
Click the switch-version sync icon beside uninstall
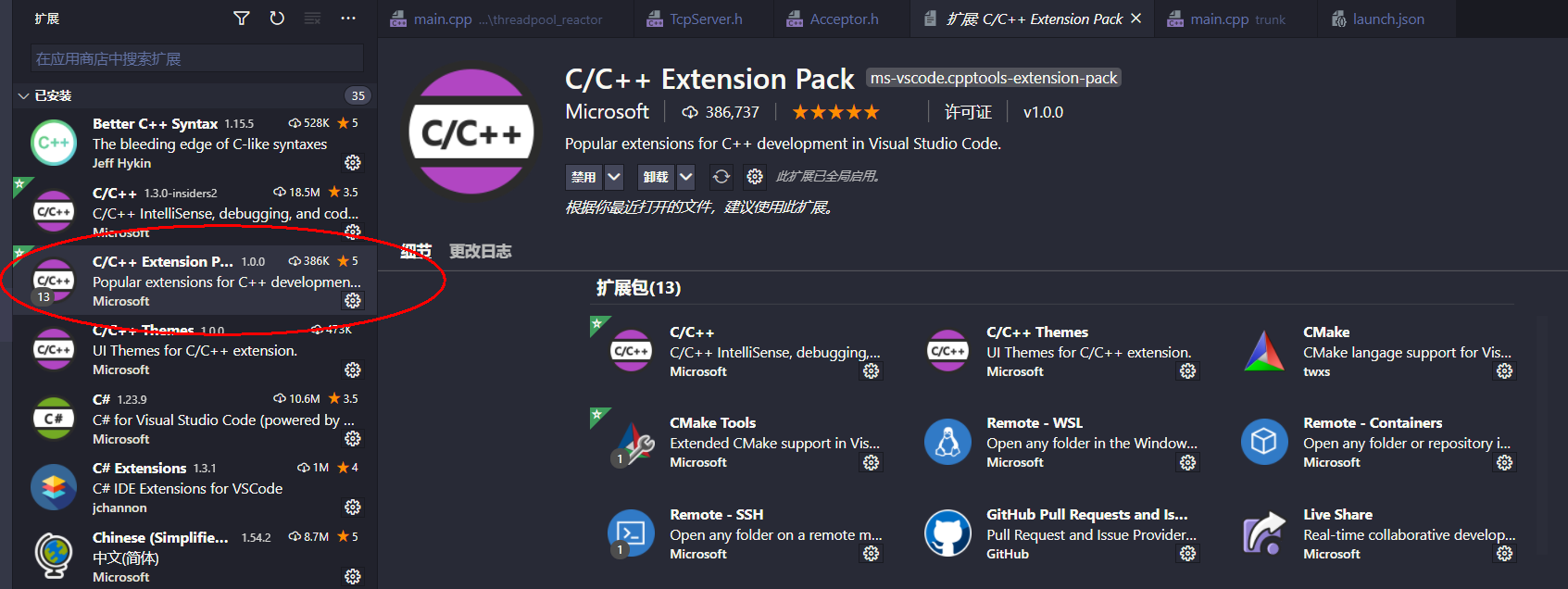[721, 177]
